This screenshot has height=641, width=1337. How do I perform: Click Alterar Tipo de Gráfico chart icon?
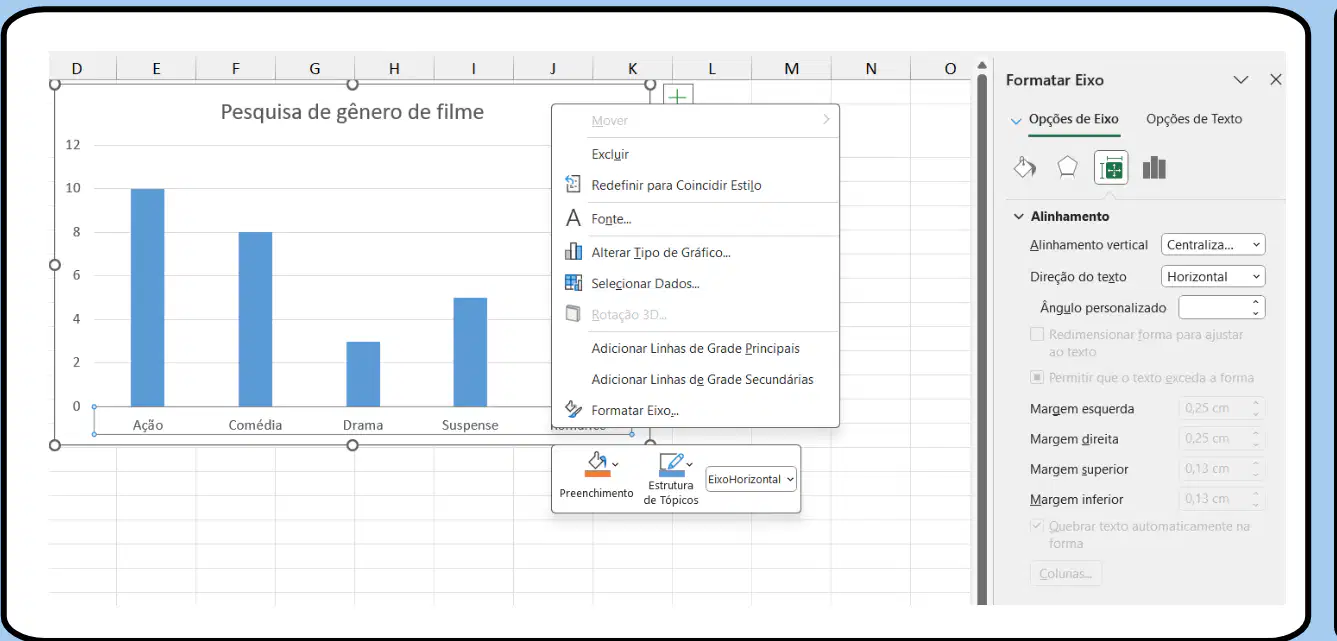[x=573, y=252]
